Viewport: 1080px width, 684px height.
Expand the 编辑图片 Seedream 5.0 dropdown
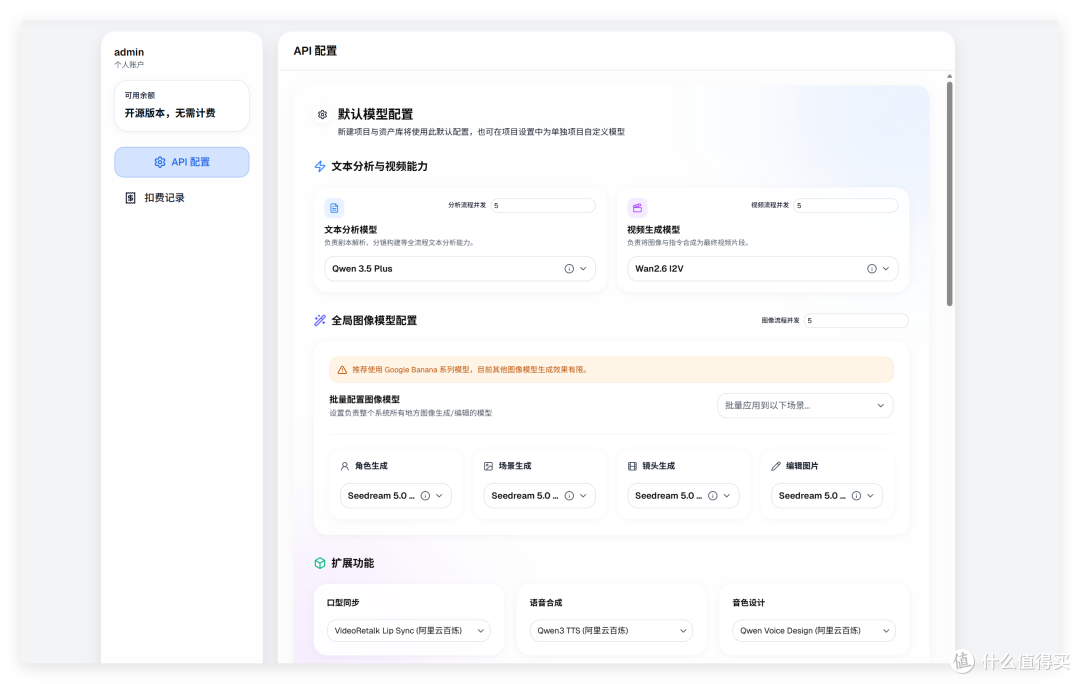pos(827,496)
